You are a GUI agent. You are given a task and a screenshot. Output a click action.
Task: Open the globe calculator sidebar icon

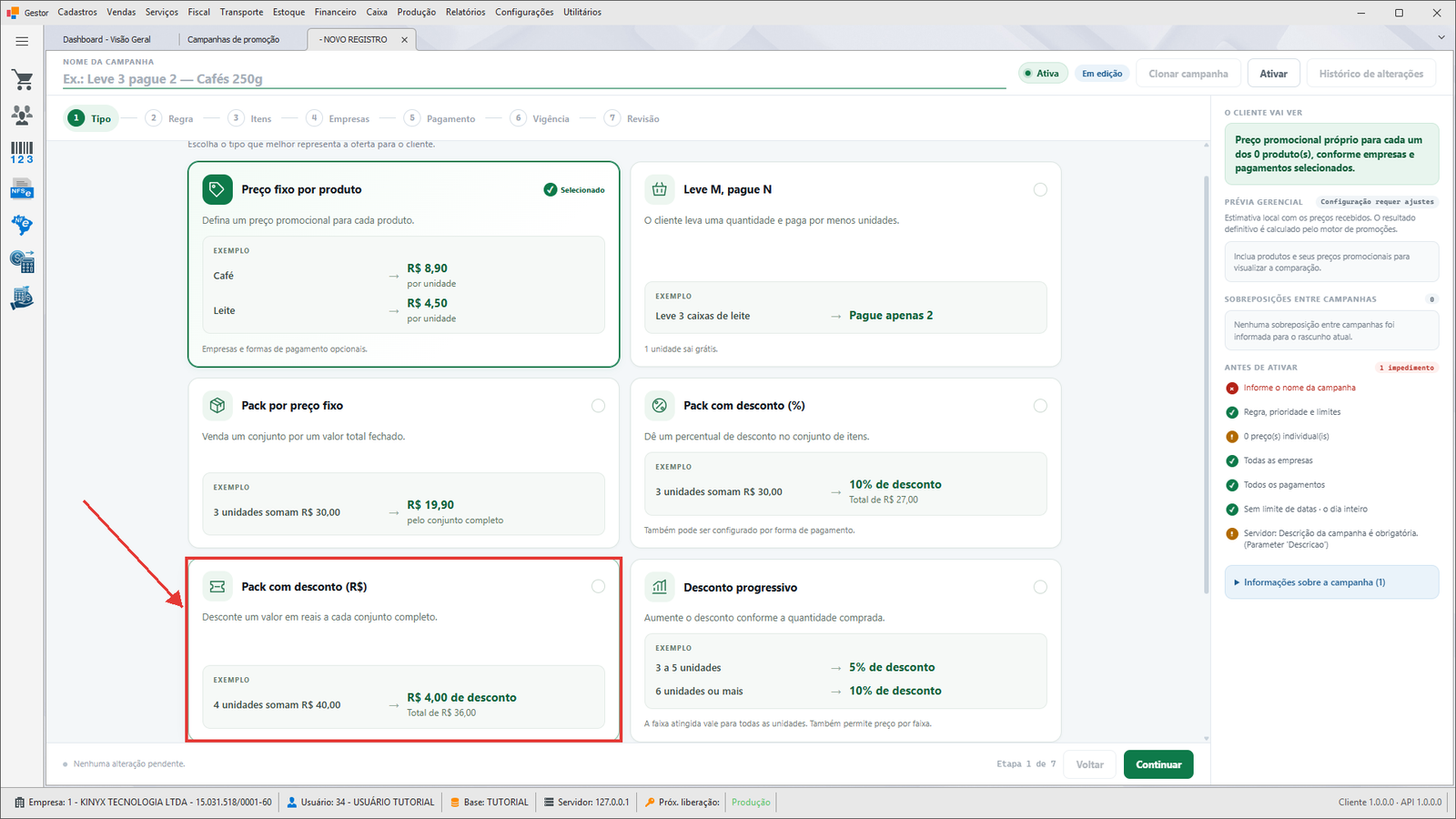pyautogui.click(x=22, y=262)
